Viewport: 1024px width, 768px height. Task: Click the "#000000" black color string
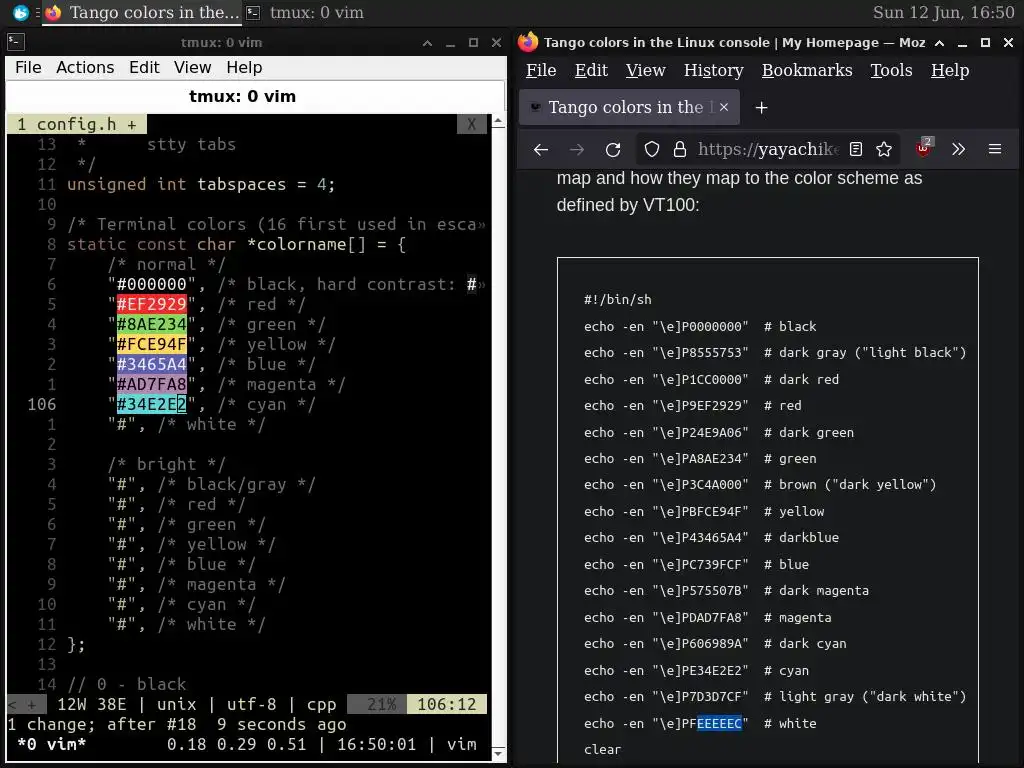[x=152, y=284]
